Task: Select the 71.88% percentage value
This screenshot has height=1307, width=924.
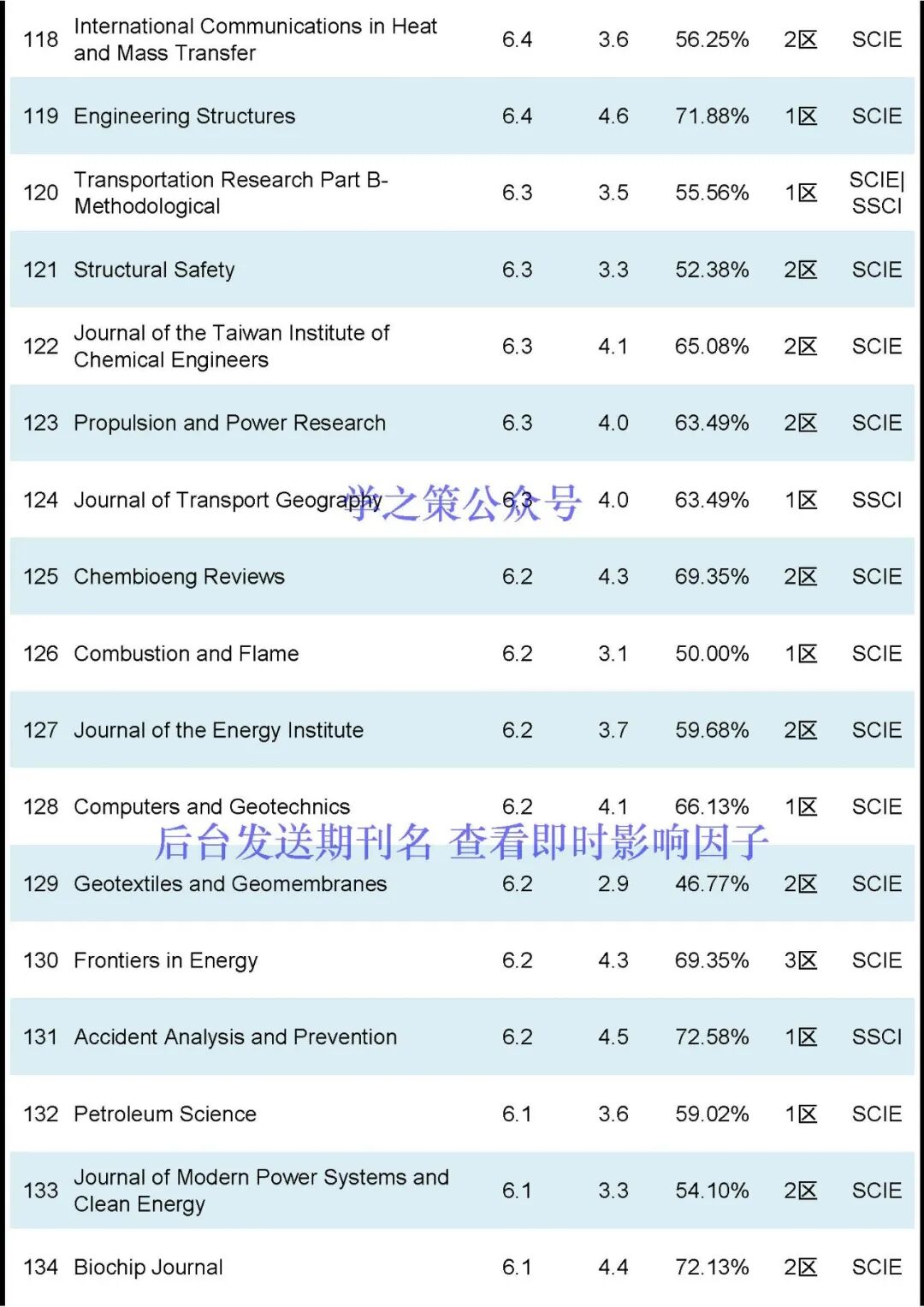Action: [711, 116]
